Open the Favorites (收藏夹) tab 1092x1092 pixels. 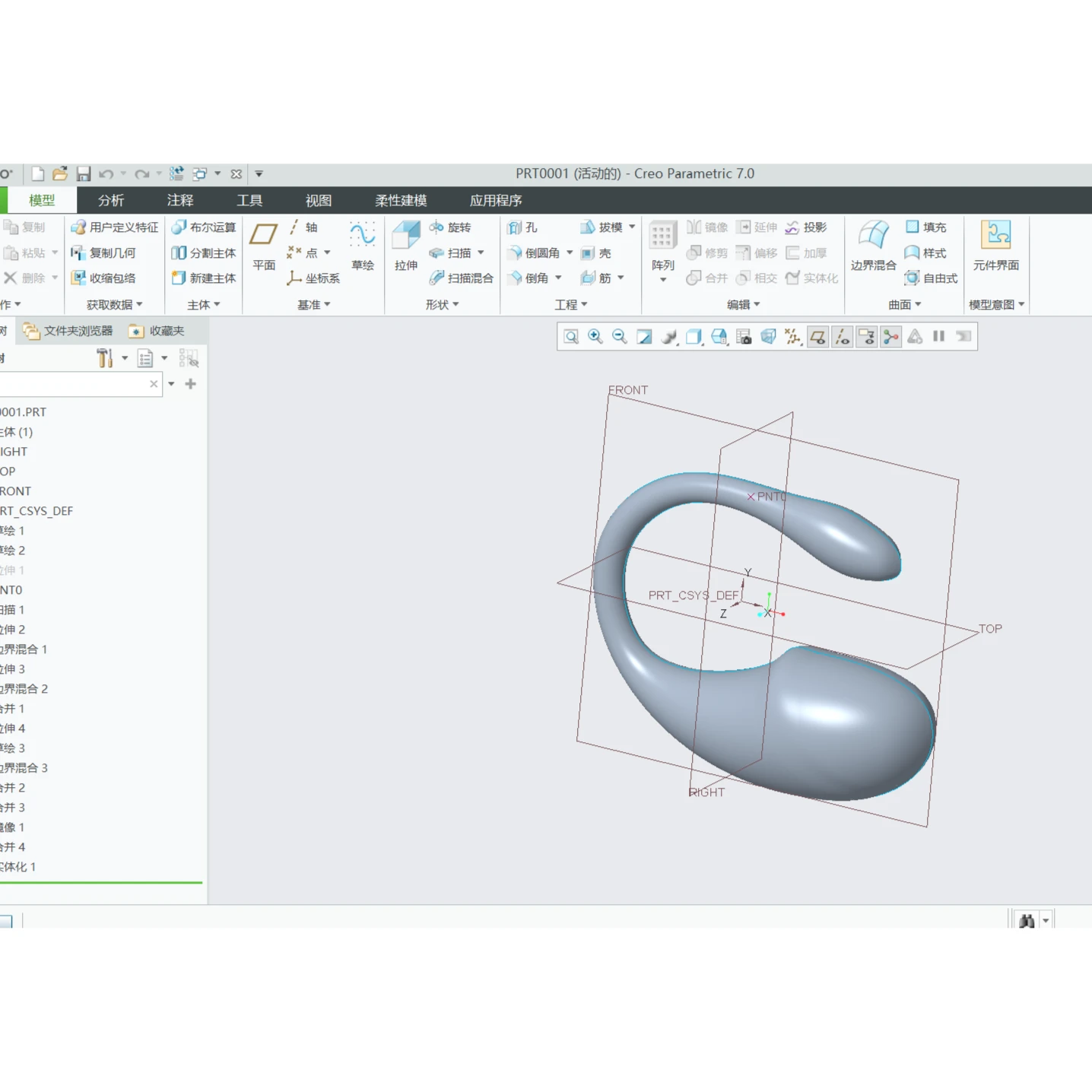pyautogui.click(x=157, y=331)
